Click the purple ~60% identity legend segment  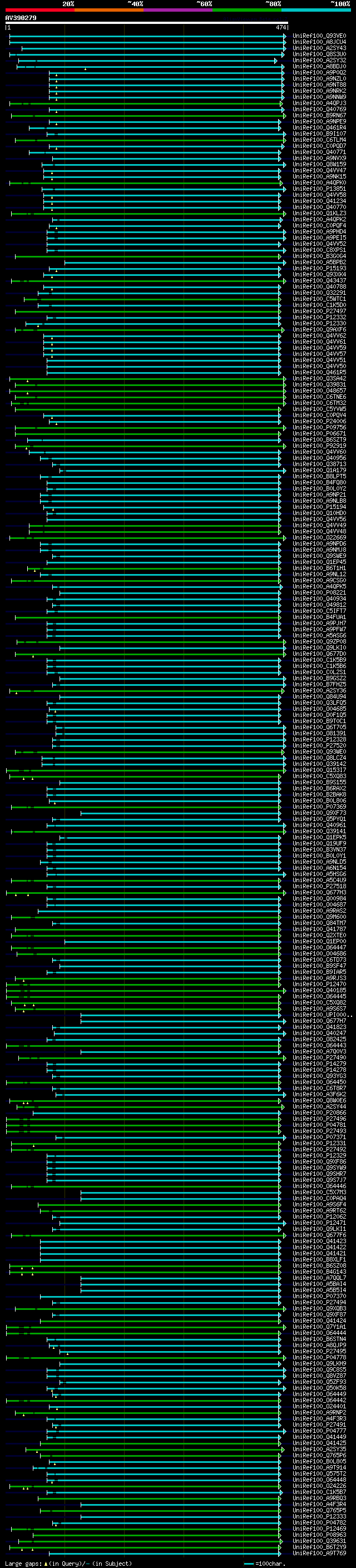point(179,11)
